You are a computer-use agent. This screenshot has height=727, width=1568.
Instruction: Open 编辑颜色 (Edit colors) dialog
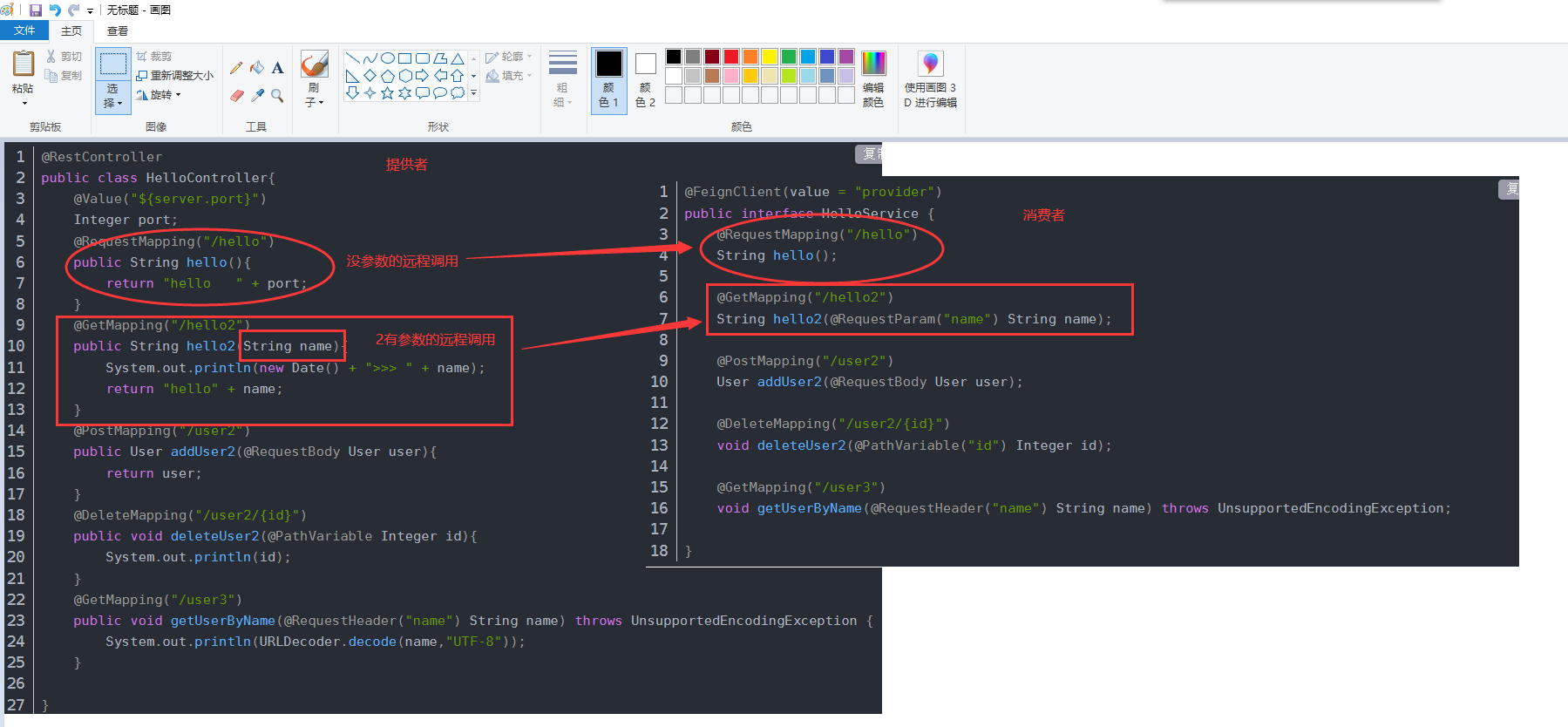(x=873, y=78)
